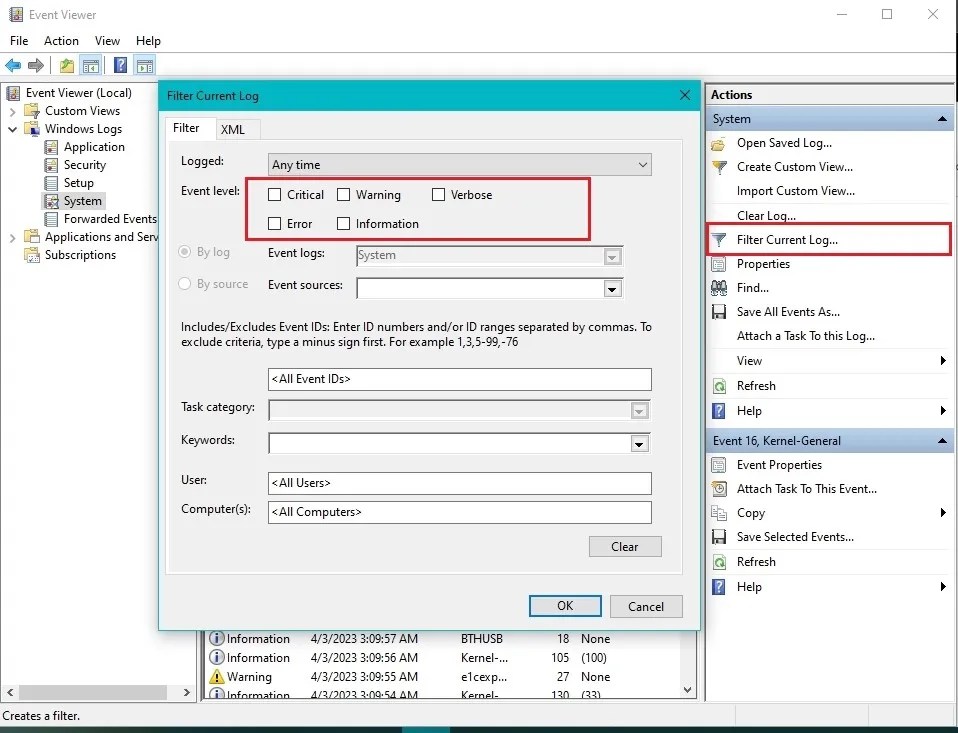The width and height of the screenshot is (958, 733).
Task: Open Find using the binoculars icon
Action: pyautogui.click(x=720, y=287)
